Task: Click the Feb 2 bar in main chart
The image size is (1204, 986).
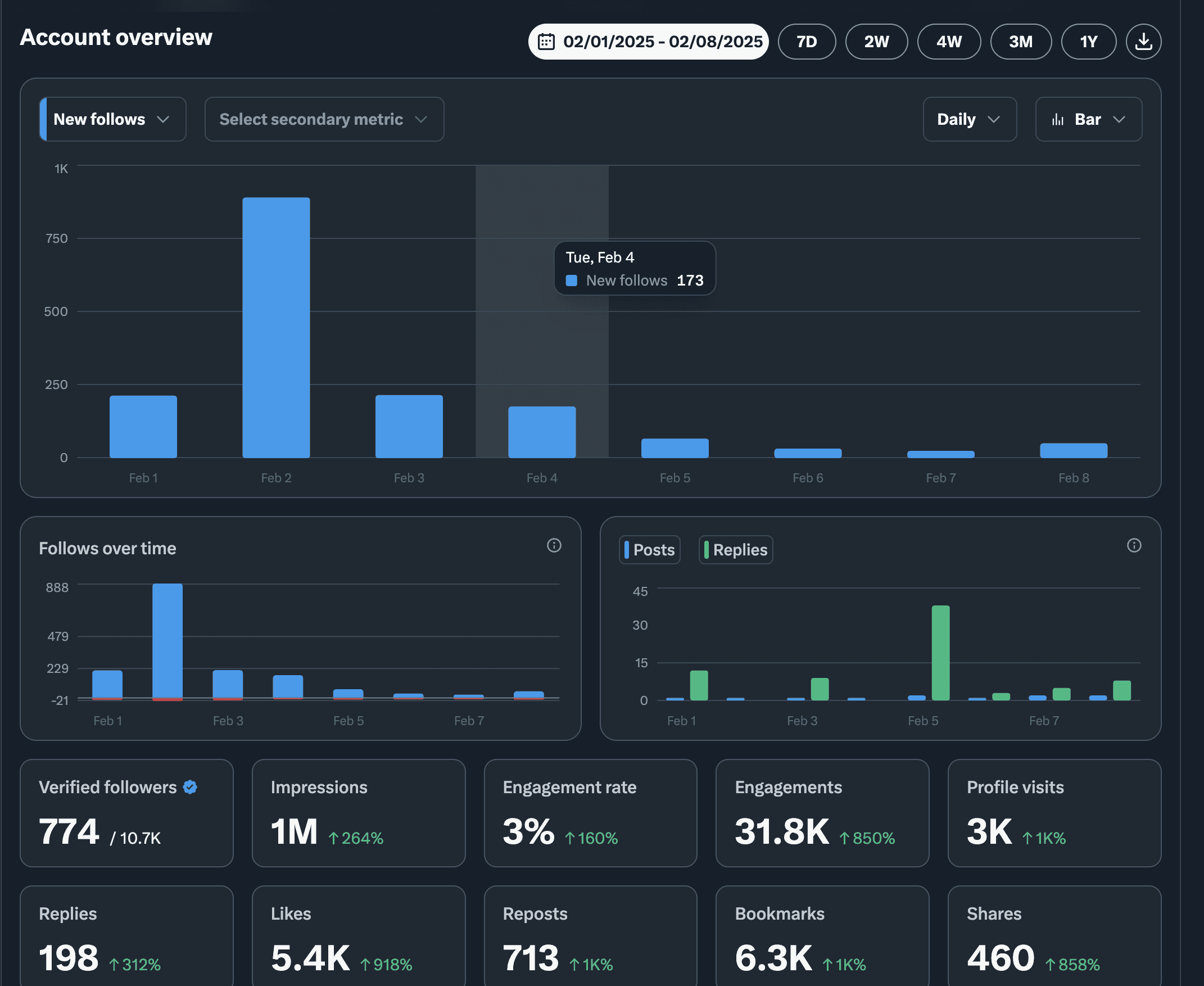Action: point(276,328)
